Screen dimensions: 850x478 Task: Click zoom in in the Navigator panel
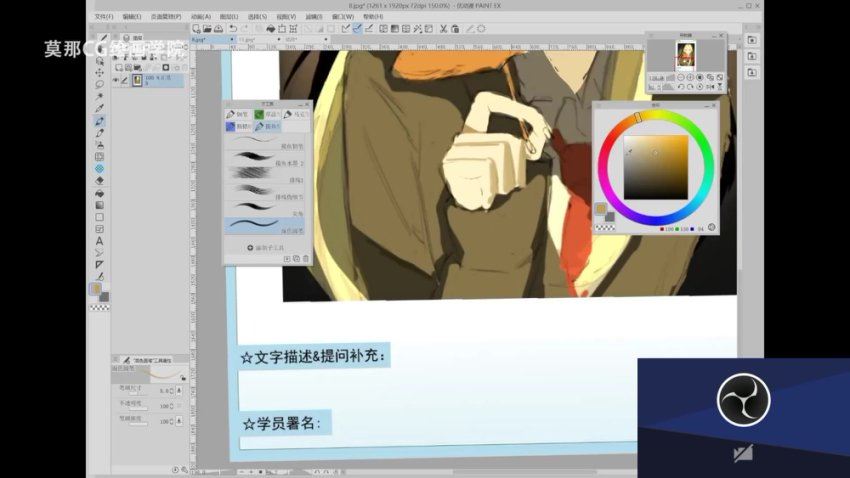(690, 77)
